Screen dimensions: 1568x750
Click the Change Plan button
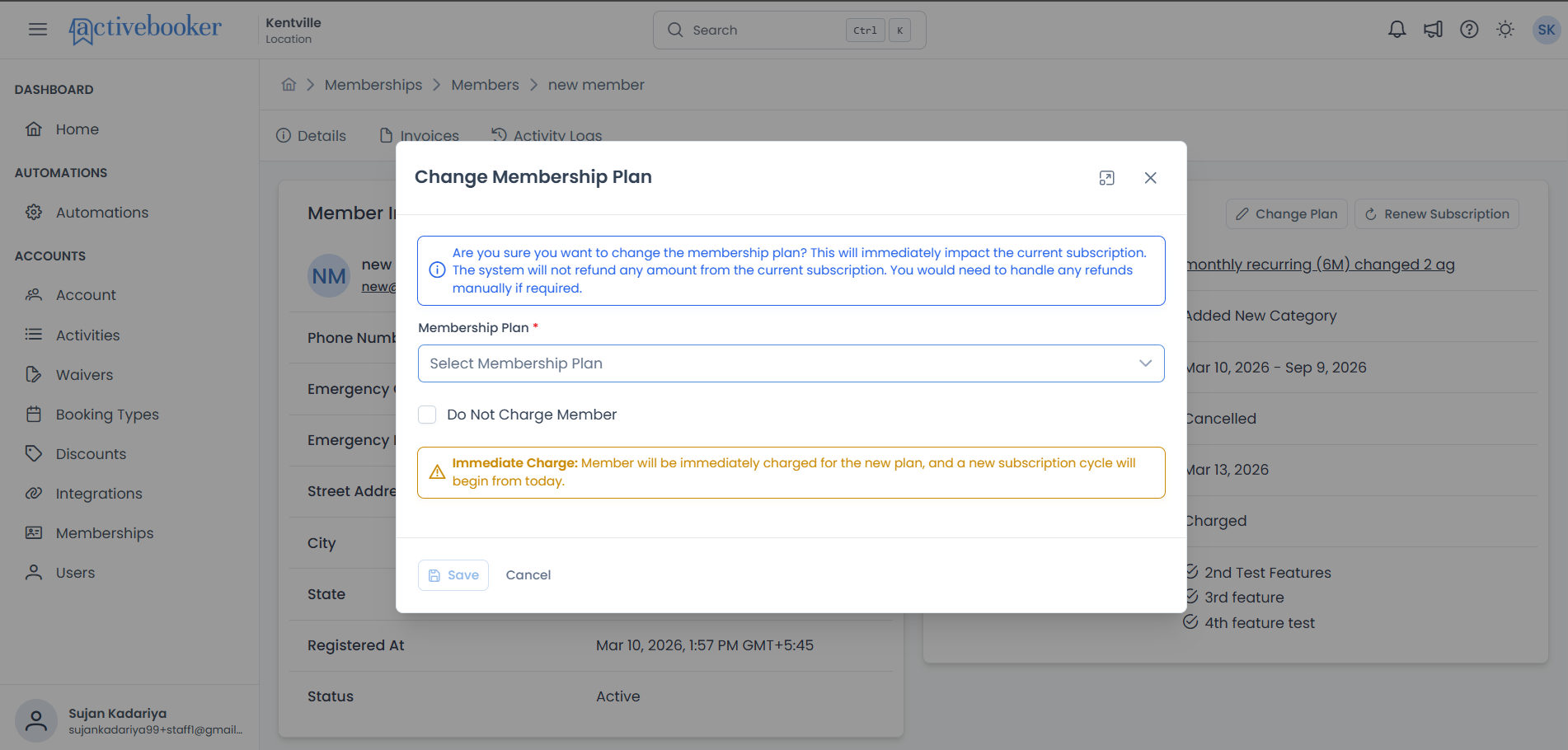pyautogui.click(x=1287, y=214)
